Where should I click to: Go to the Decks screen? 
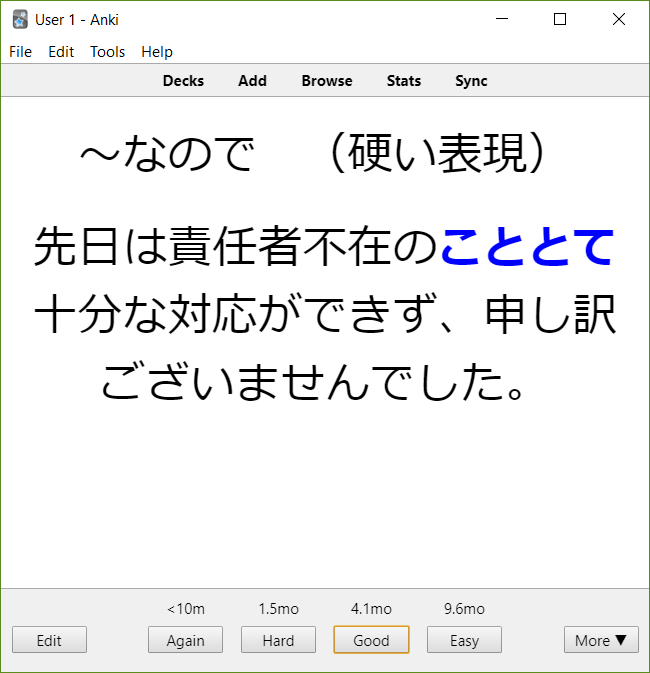coord(183,81)
